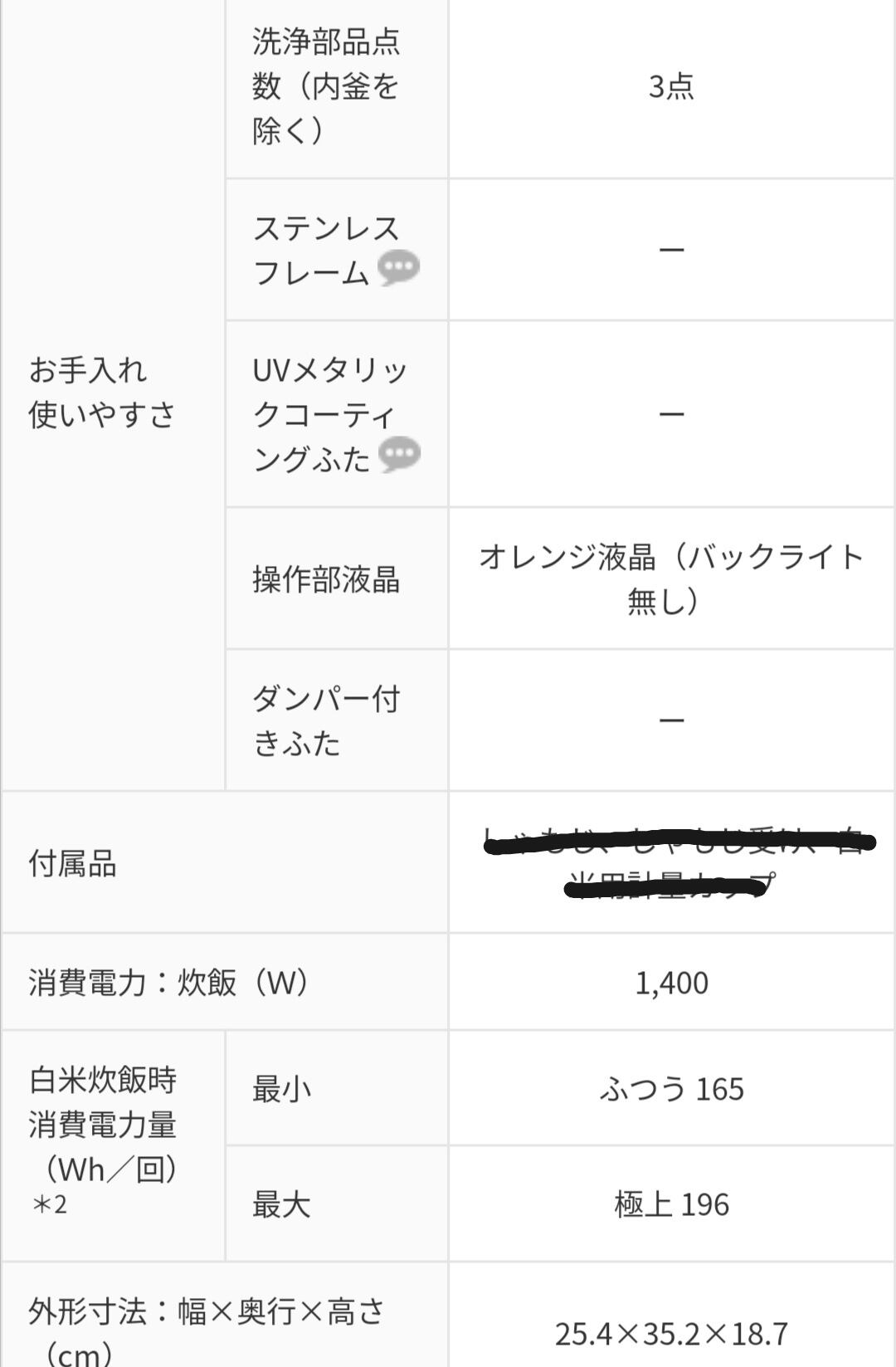Click the ふつう 165 value
896x1367 pixels.
(671, 1089)
